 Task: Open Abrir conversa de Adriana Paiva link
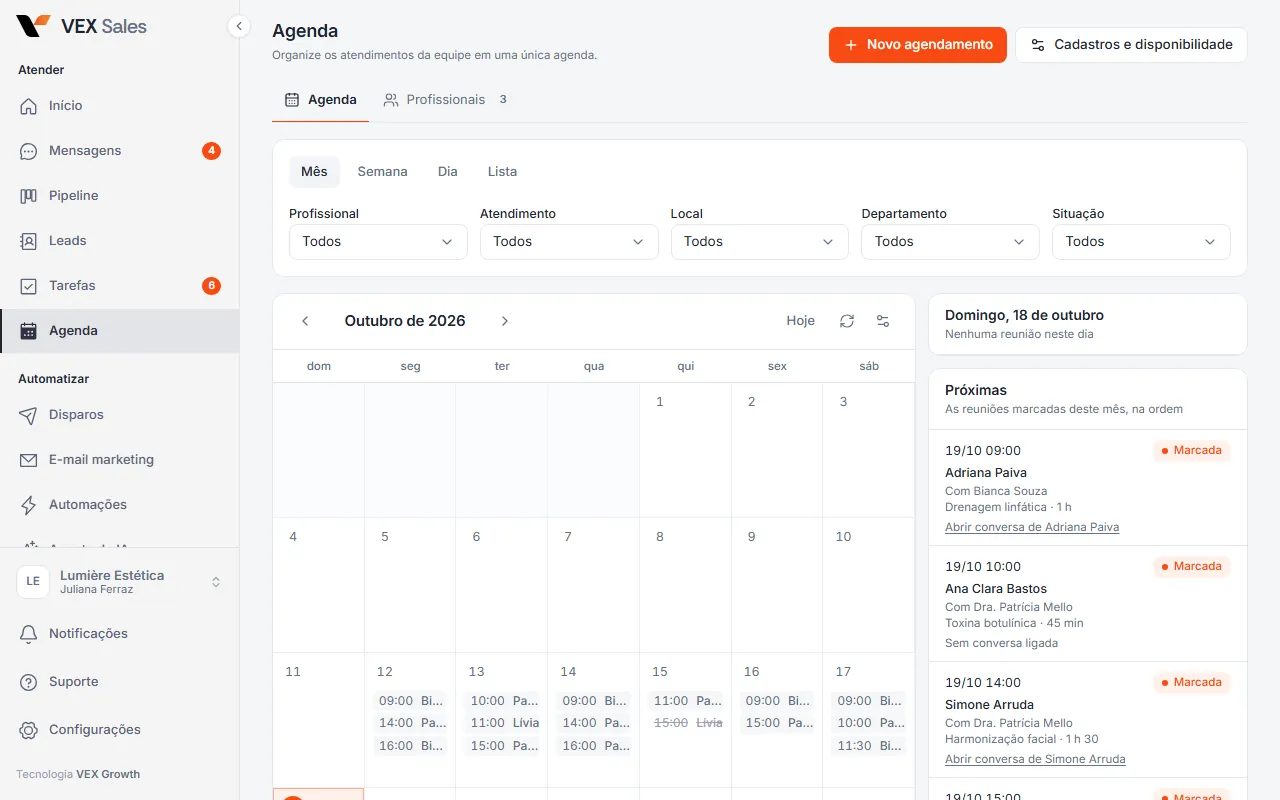(1032, 527)
